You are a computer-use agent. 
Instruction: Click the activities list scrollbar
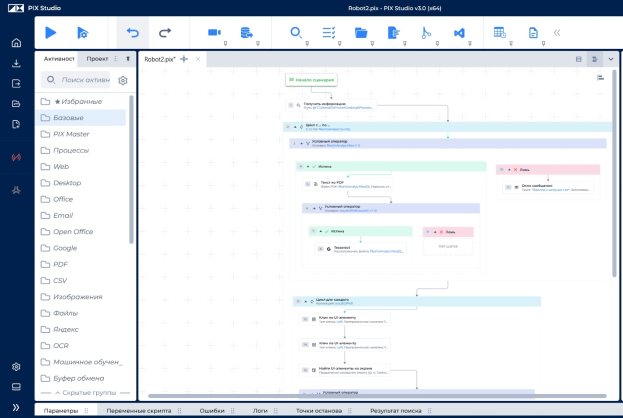coord(131,169)
